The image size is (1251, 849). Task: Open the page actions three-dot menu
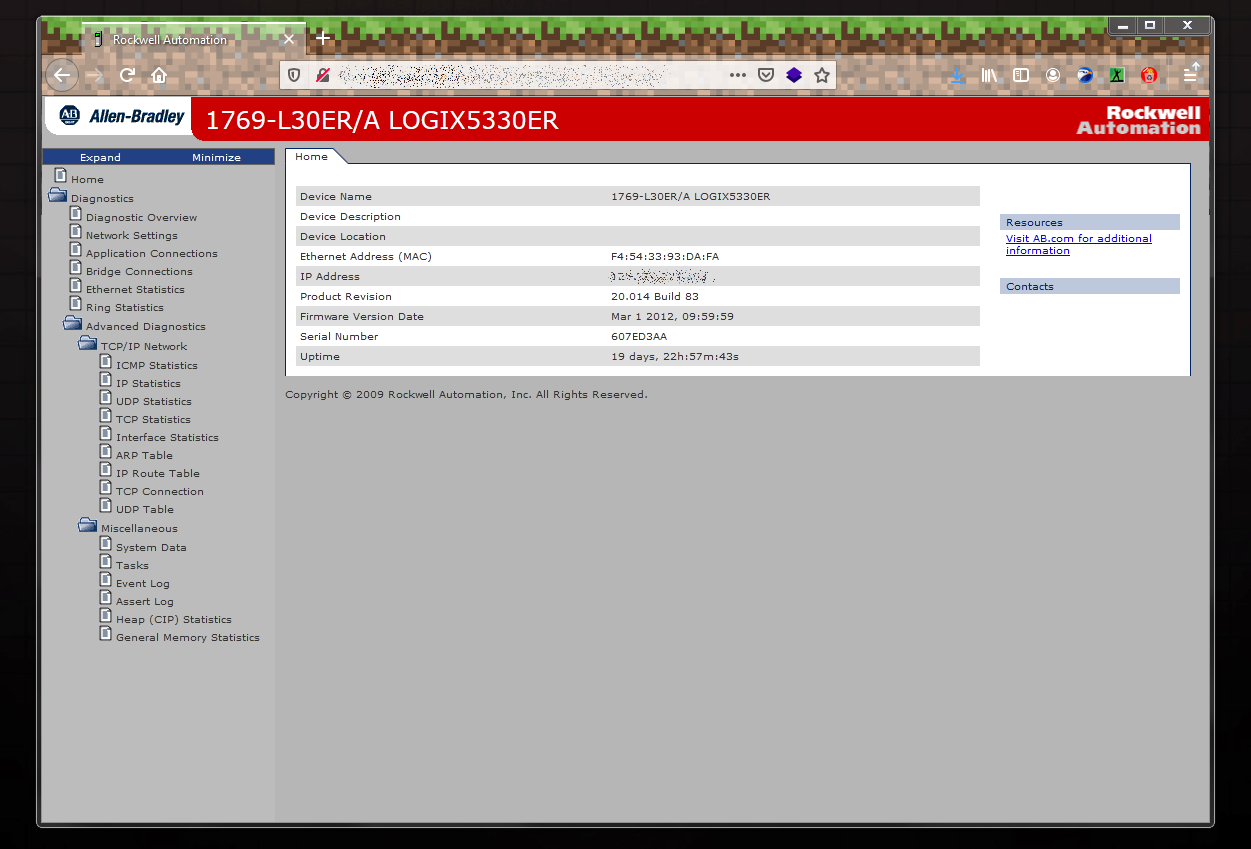737,75
